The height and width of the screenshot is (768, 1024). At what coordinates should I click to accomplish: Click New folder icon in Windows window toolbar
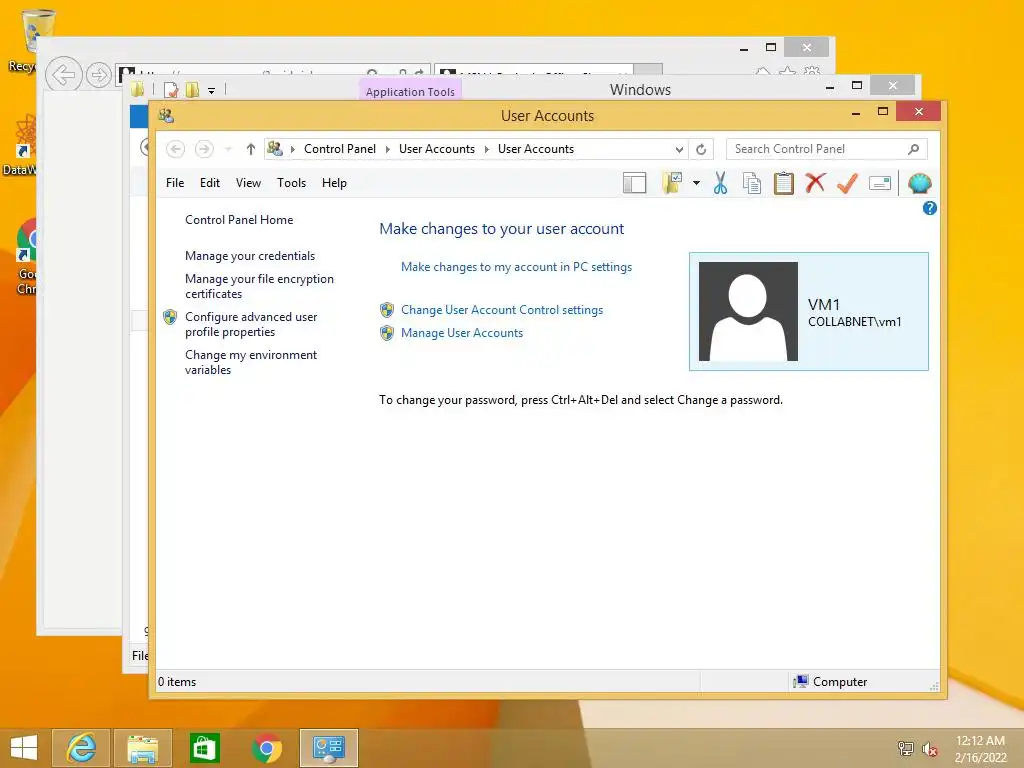192,90
